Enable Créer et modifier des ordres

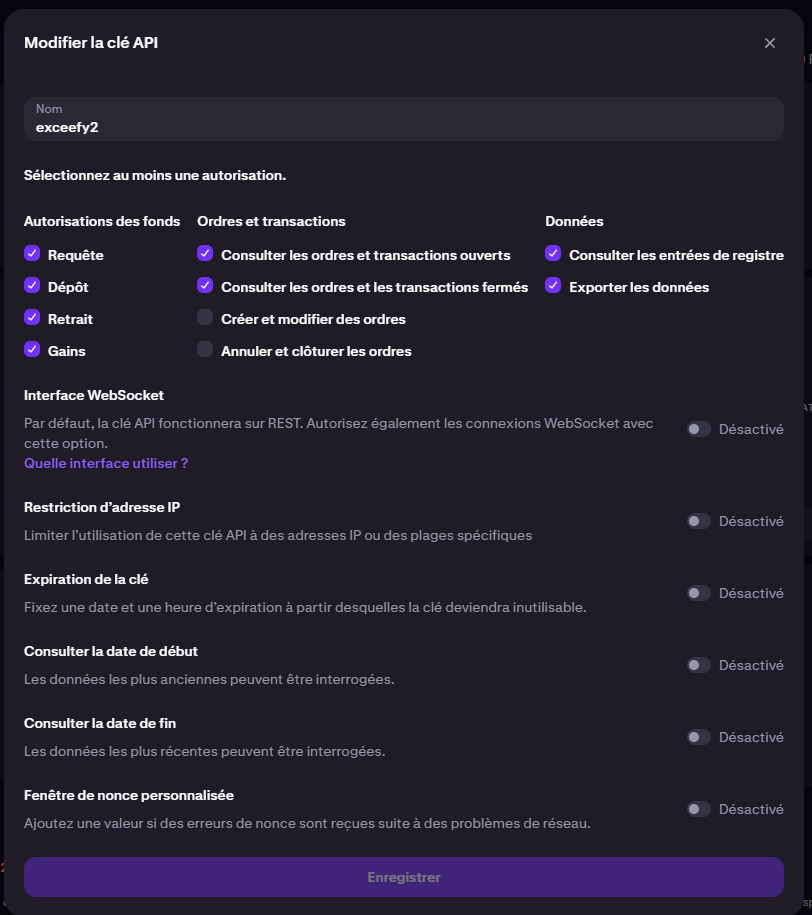pos(205,318)
